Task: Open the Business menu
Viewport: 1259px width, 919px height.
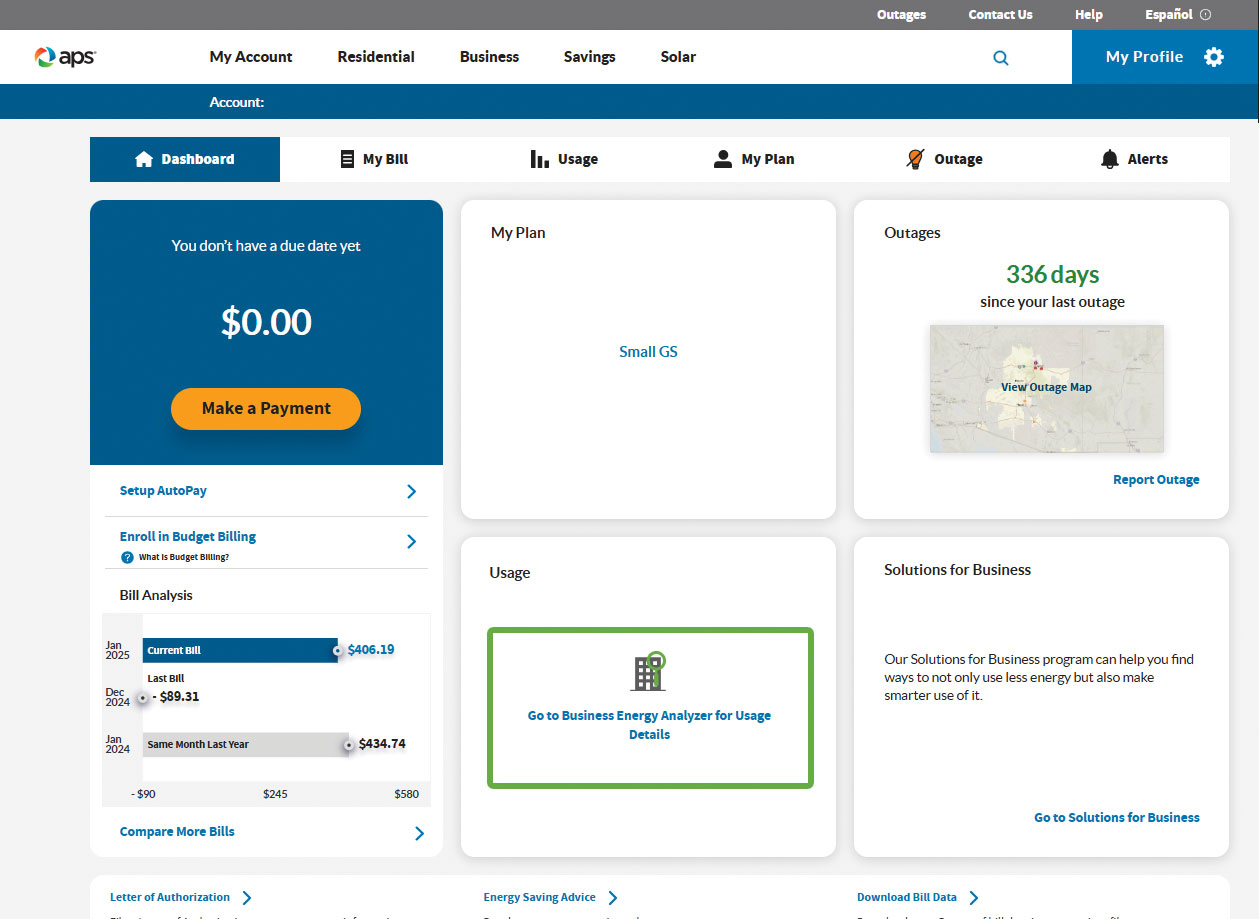Action: 489,57
